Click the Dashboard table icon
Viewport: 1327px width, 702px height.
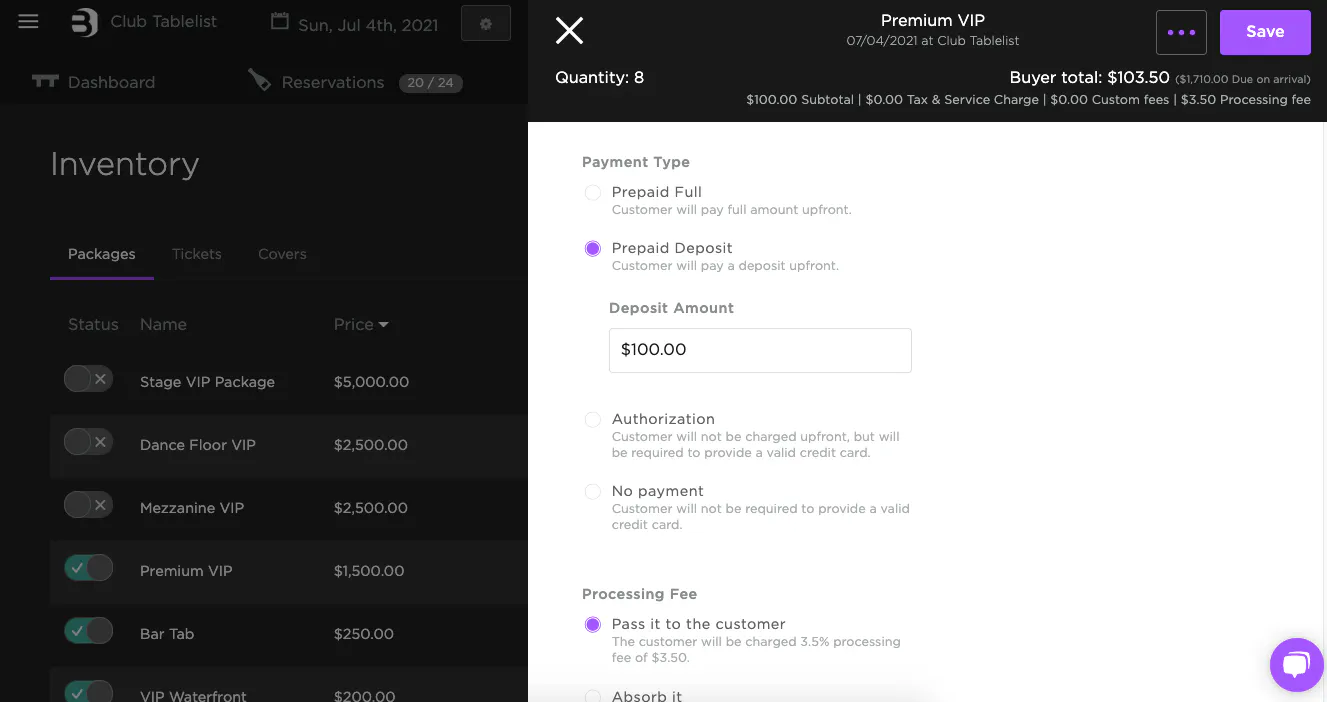[45, 81]
